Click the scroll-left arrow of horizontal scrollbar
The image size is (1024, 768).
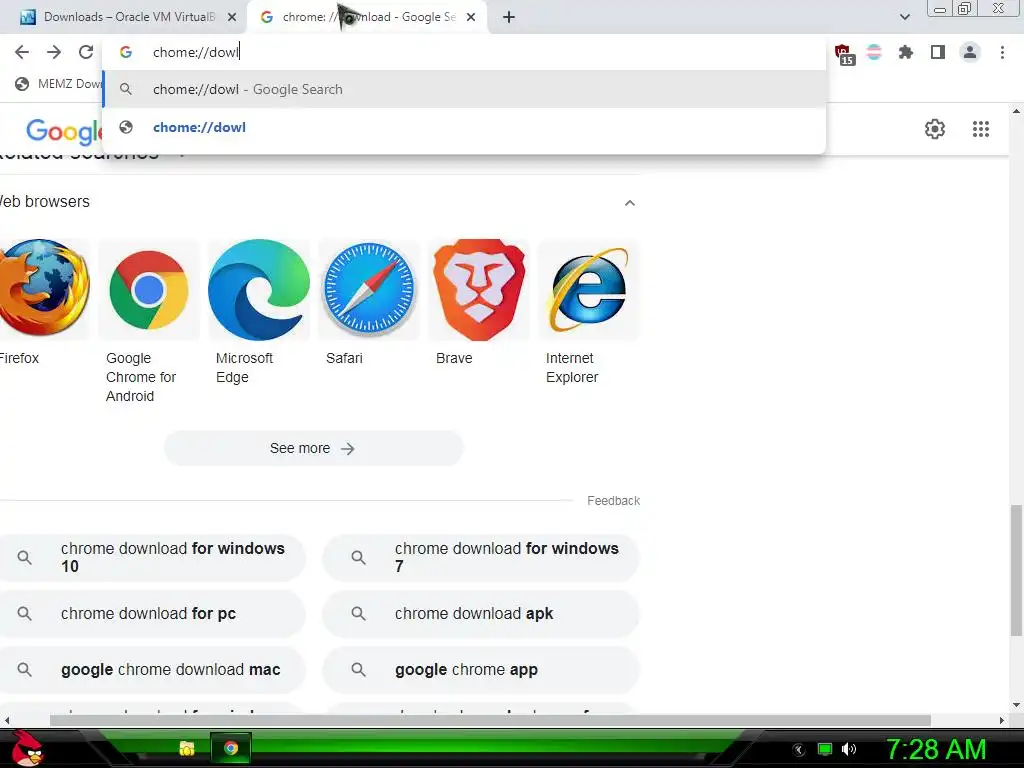[x=7, y=720]
